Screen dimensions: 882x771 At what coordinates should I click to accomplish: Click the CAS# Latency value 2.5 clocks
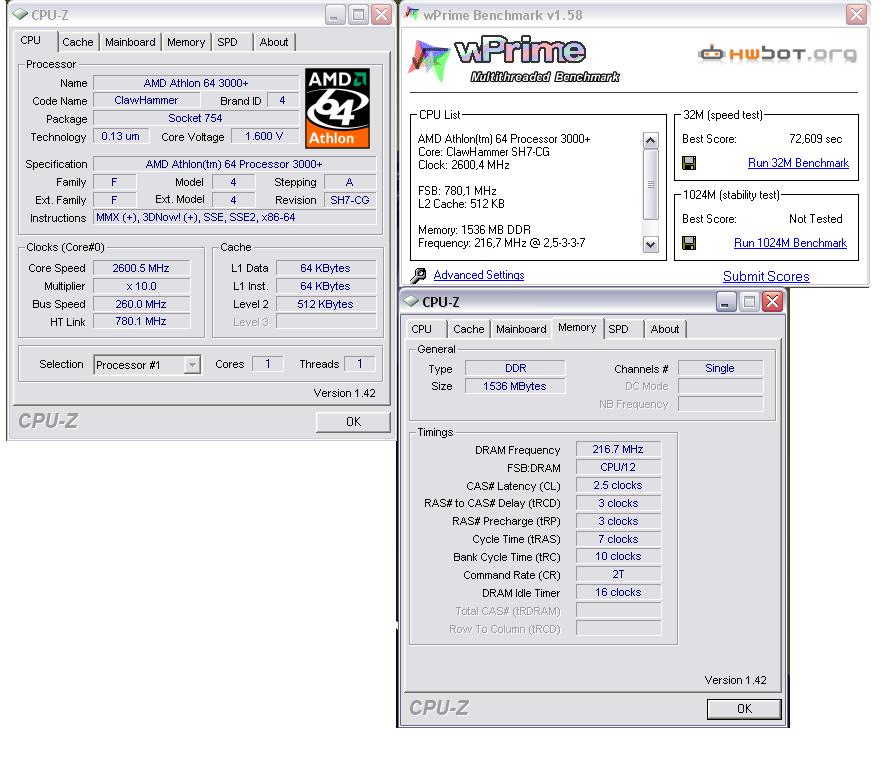[618, 485]
